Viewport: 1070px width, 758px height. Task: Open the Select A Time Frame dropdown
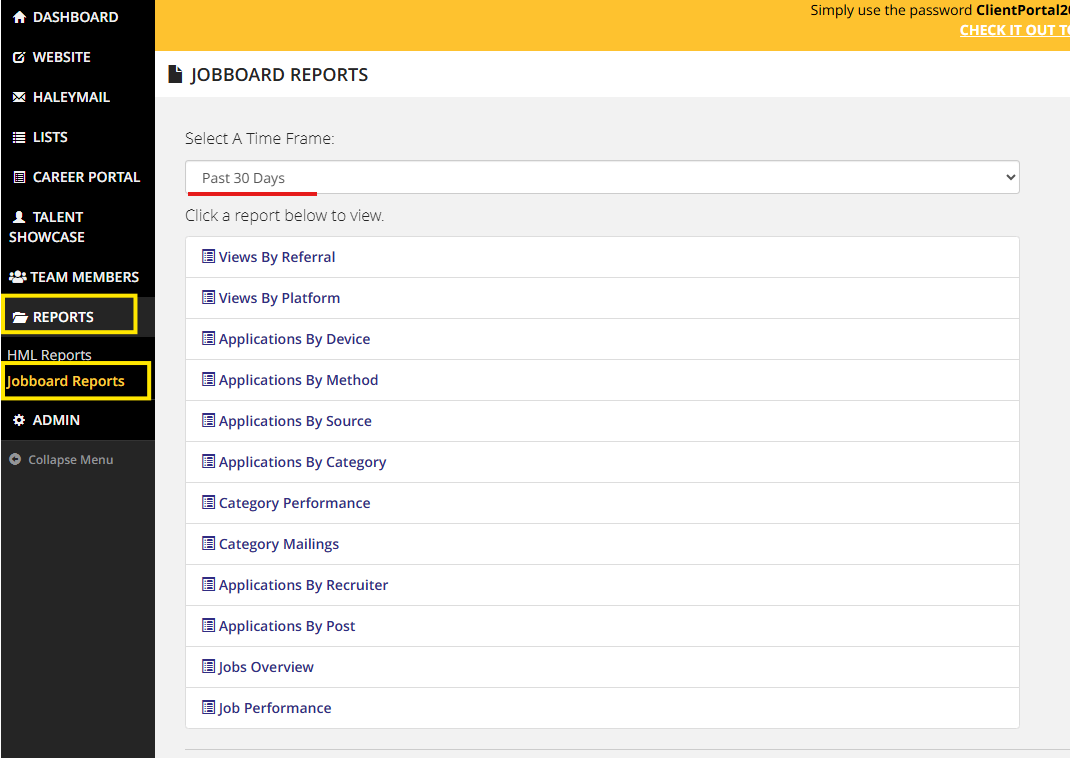tap(602, 178)
